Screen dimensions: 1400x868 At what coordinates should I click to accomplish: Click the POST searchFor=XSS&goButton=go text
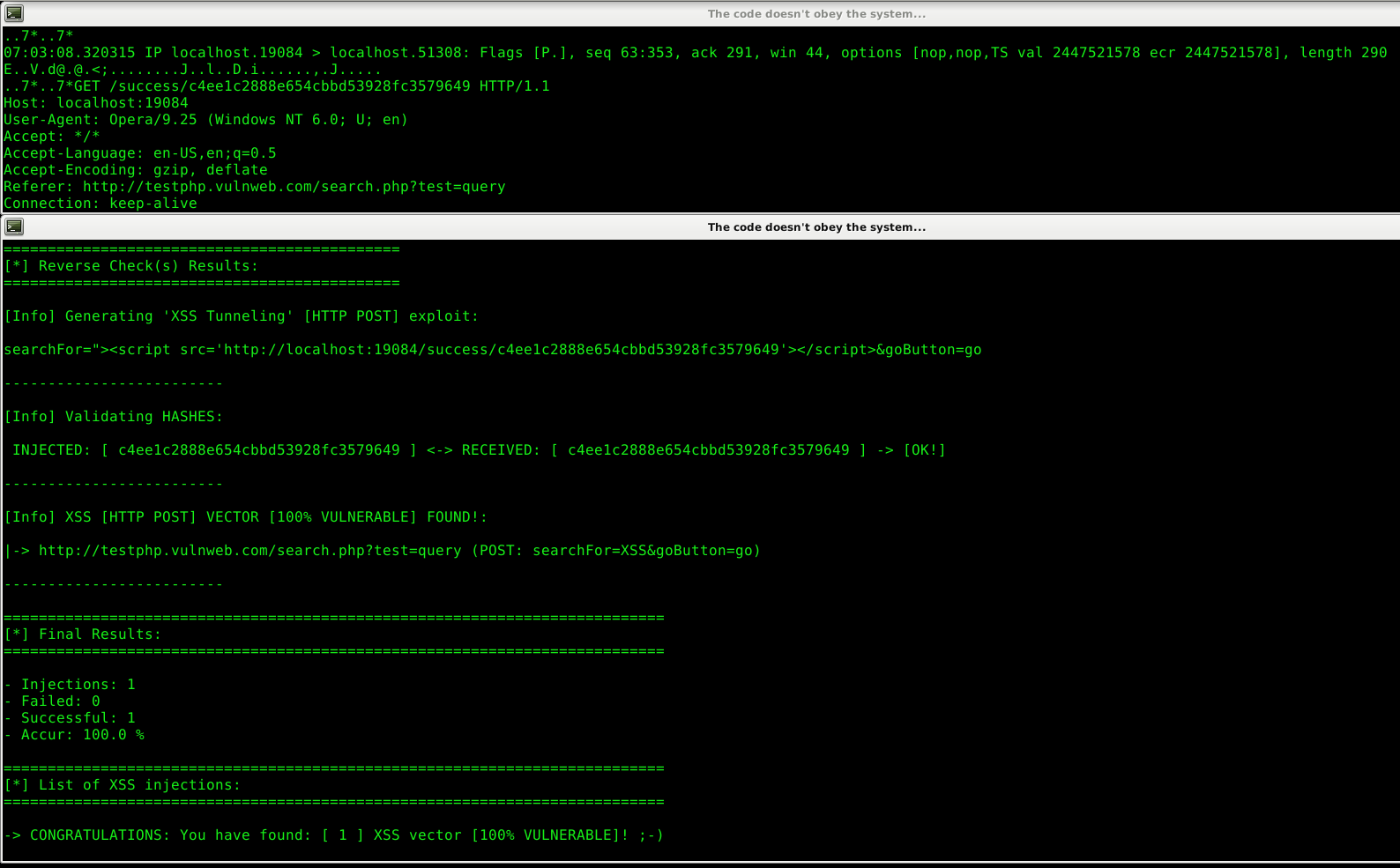tap(616, 551)
